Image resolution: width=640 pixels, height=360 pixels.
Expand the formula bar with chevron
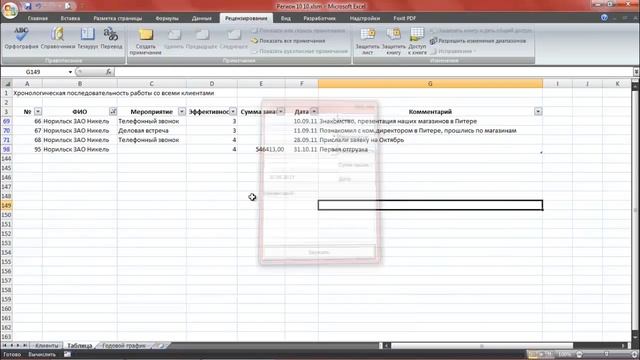coord(636,72)
